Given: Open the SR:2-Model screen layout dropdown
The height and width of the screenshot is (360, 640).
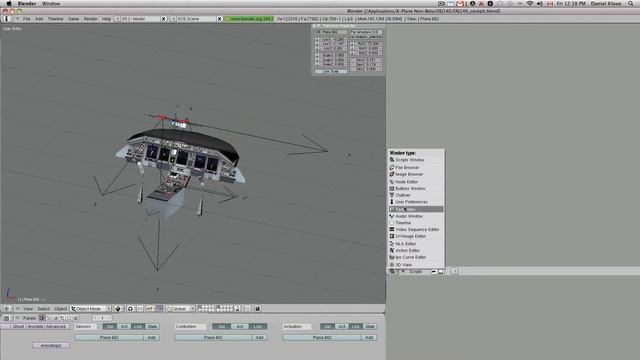Looking at the screenshot, I should coord(117,19).
